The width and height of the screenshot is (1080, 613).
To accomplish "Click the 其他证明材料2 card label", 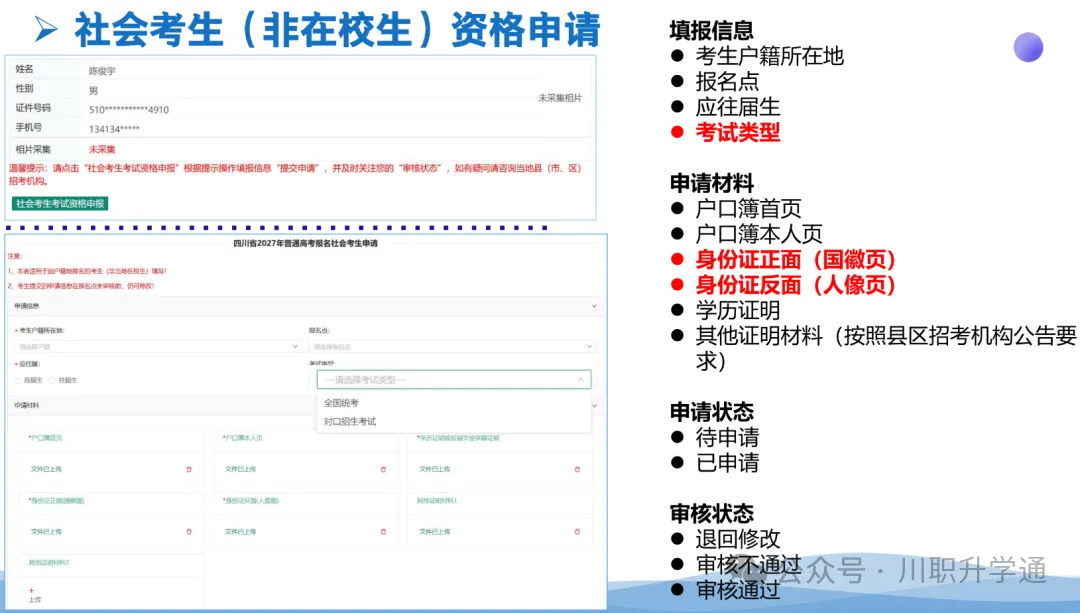I will pos(48,563).
